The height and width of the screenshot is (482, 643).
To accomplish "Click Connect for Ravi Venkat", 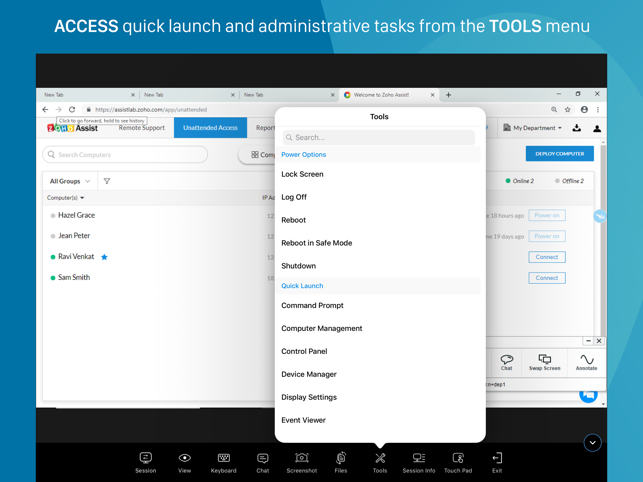I will tap(547, 257).
